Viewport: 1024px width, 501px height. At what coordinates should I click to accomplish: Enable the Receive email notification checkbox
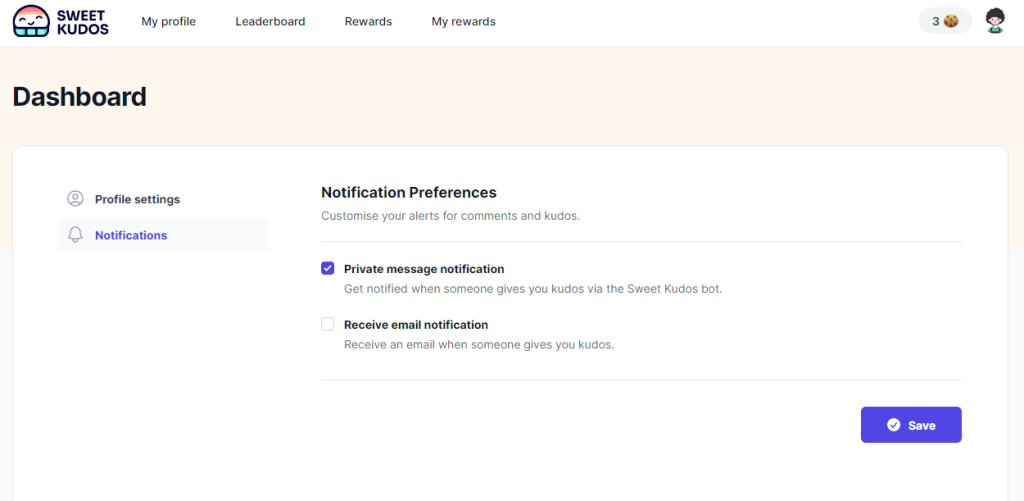pyautogui.click(x=328, y=324)
